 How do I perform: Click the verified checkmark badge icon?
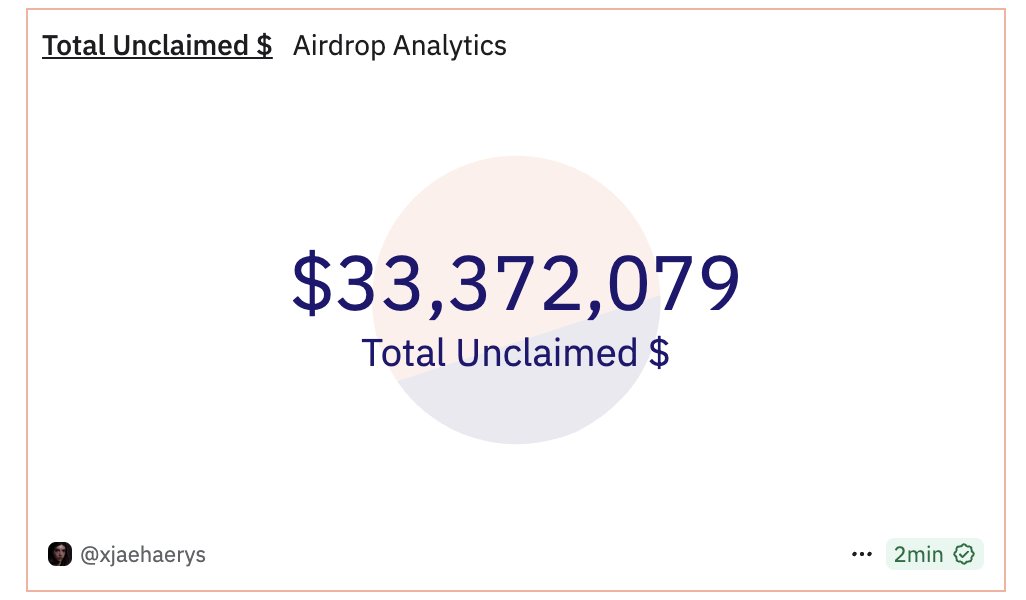tap(964, 554)
